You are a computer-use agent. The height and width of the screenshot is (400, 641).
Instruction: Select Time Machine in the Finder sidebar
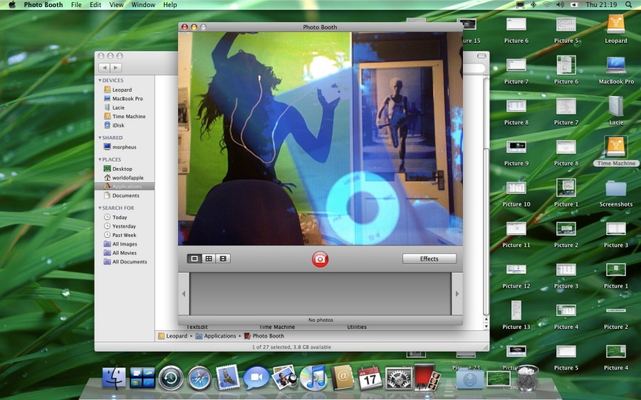[x=128, y=117]
